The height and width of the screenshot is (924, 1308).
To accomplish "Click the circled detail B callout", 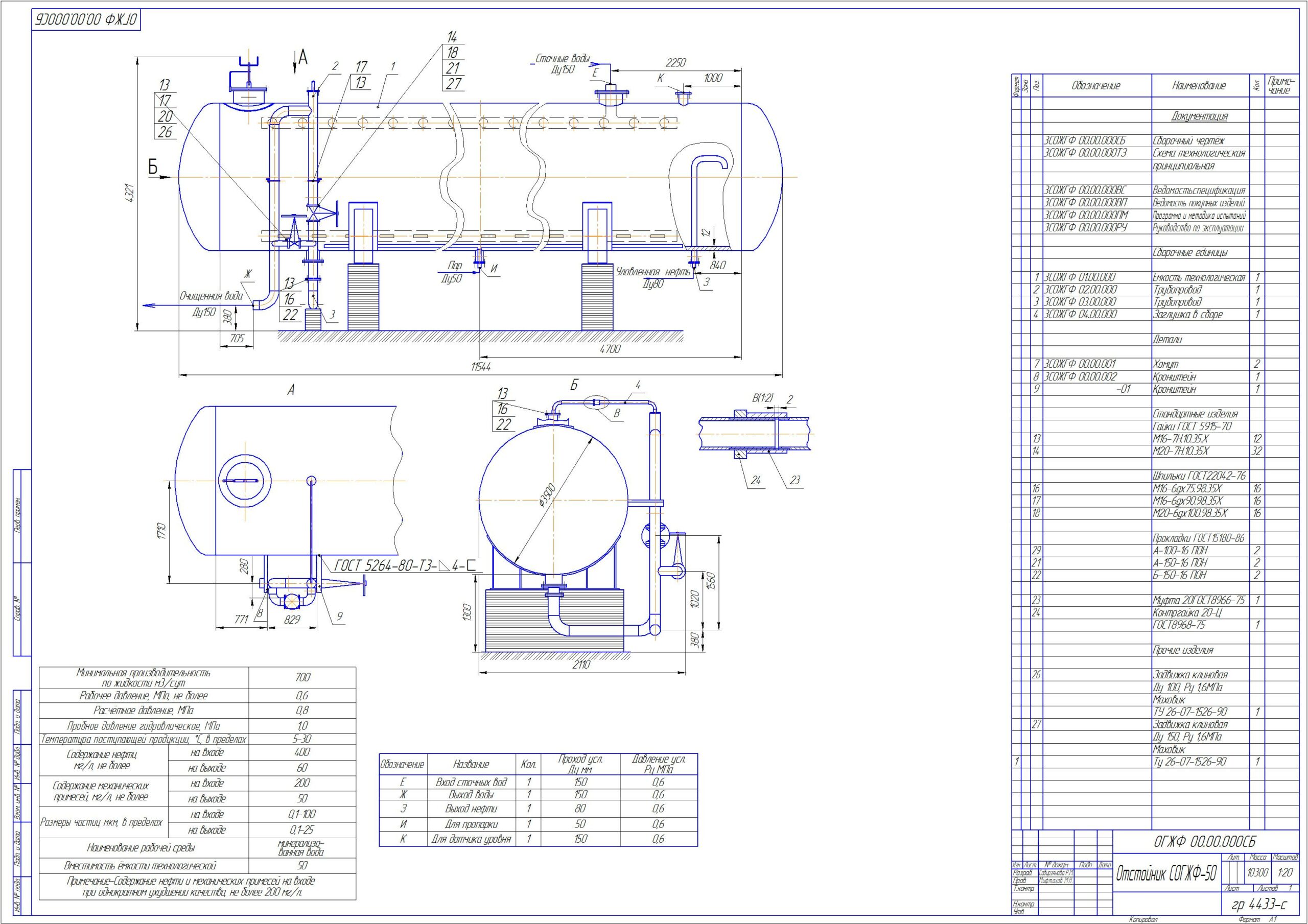I will (x=597, y=402).
